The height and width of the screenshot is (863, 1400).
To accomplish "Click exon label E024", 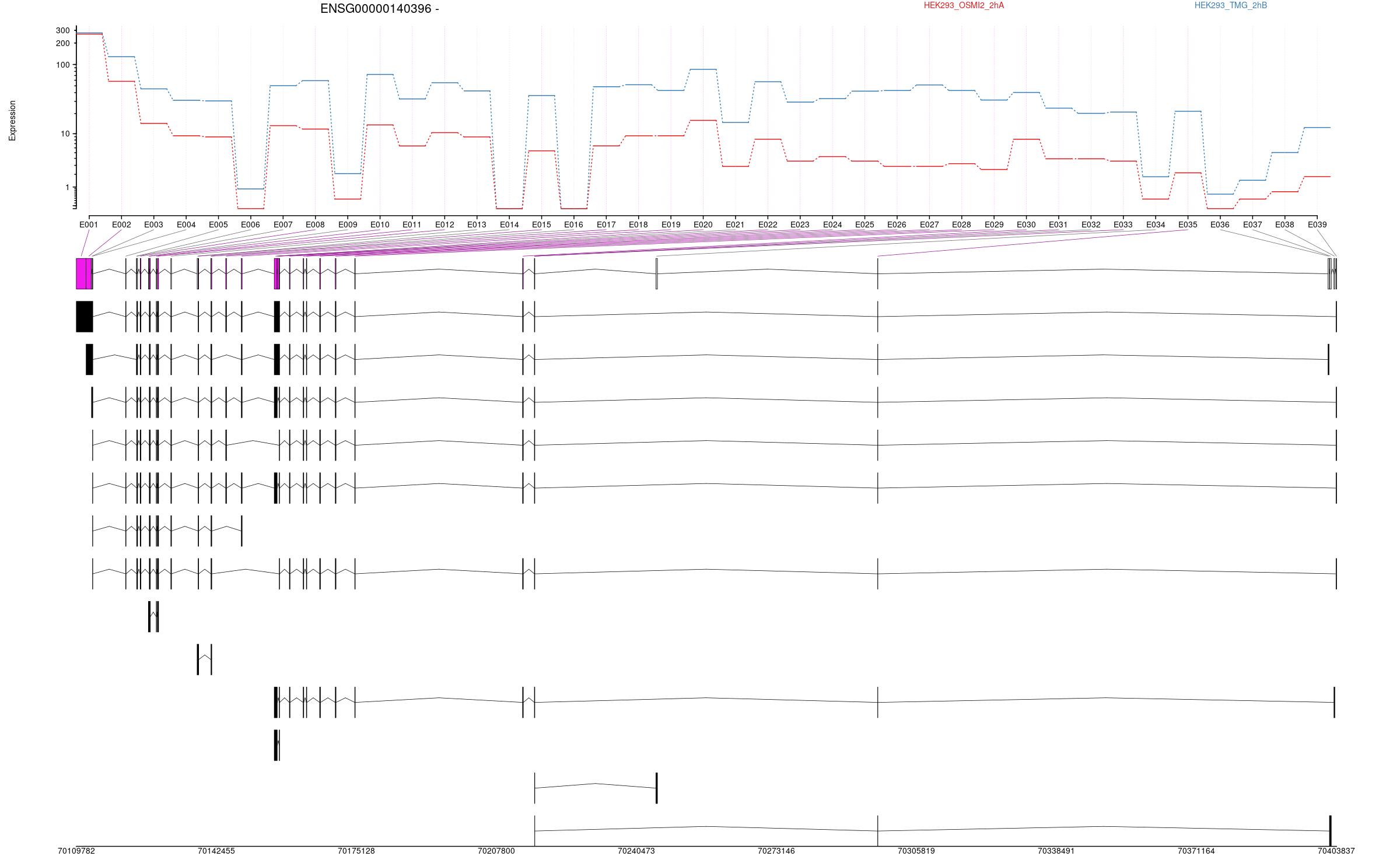I will click(832, 224).
